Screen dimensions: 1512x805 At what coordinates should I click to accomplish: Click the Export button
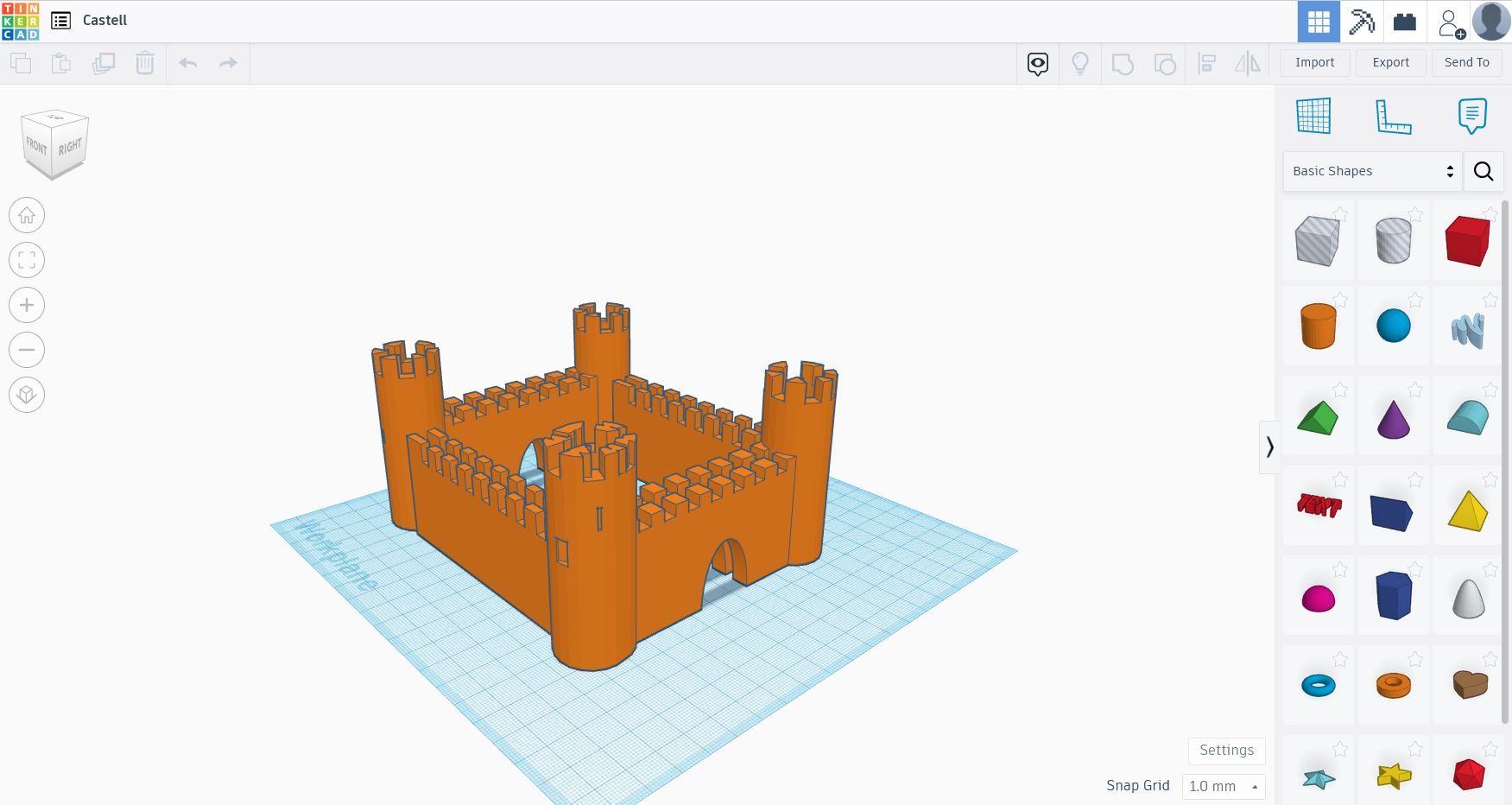(x=1390, y=62)
